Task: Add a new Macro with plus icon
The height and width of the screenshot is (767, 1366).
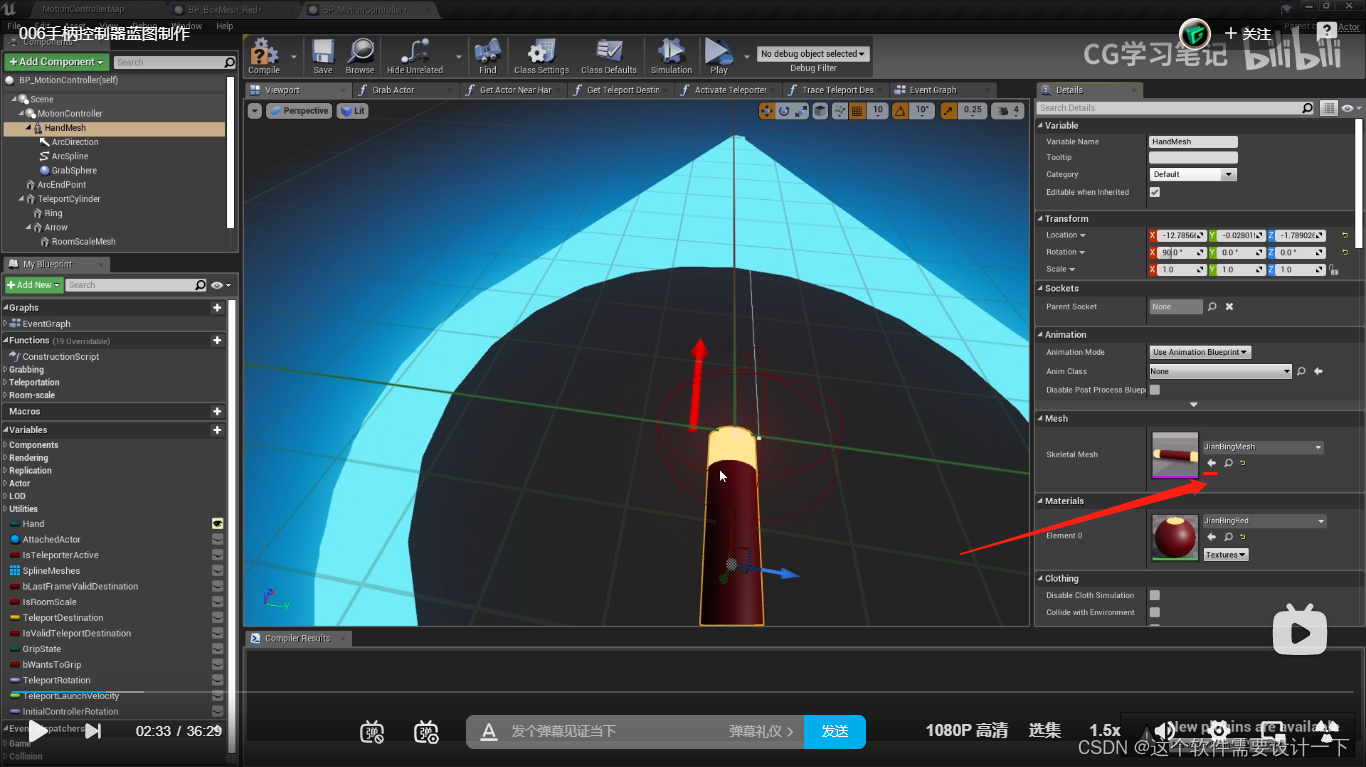Action: point(217,412)
